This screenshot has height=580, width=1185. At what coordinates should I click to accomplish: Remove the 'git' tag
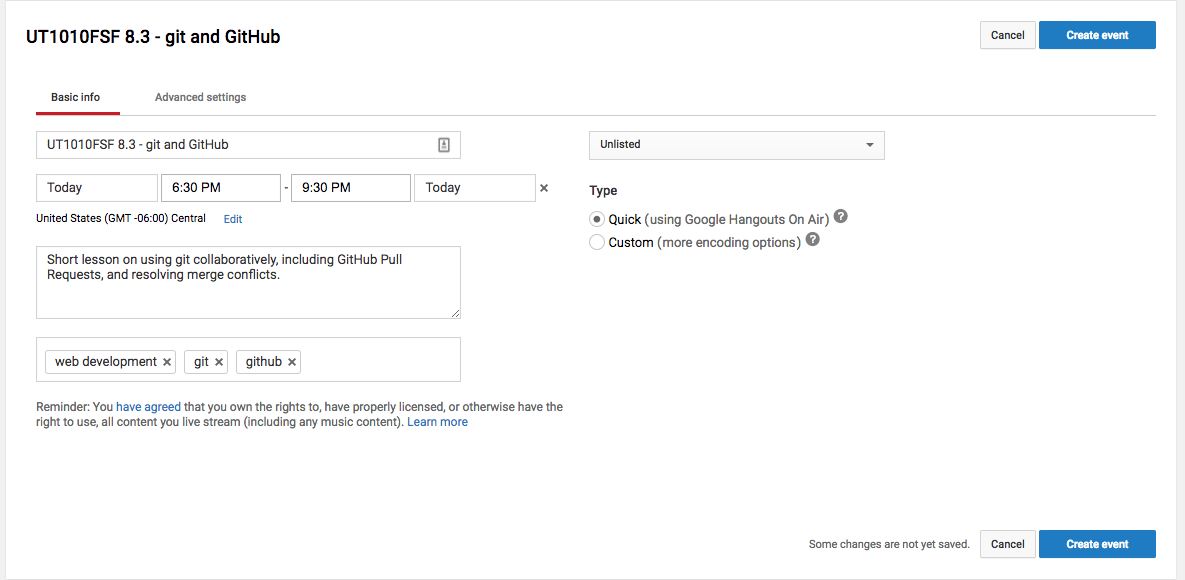(x=219, y=362)
